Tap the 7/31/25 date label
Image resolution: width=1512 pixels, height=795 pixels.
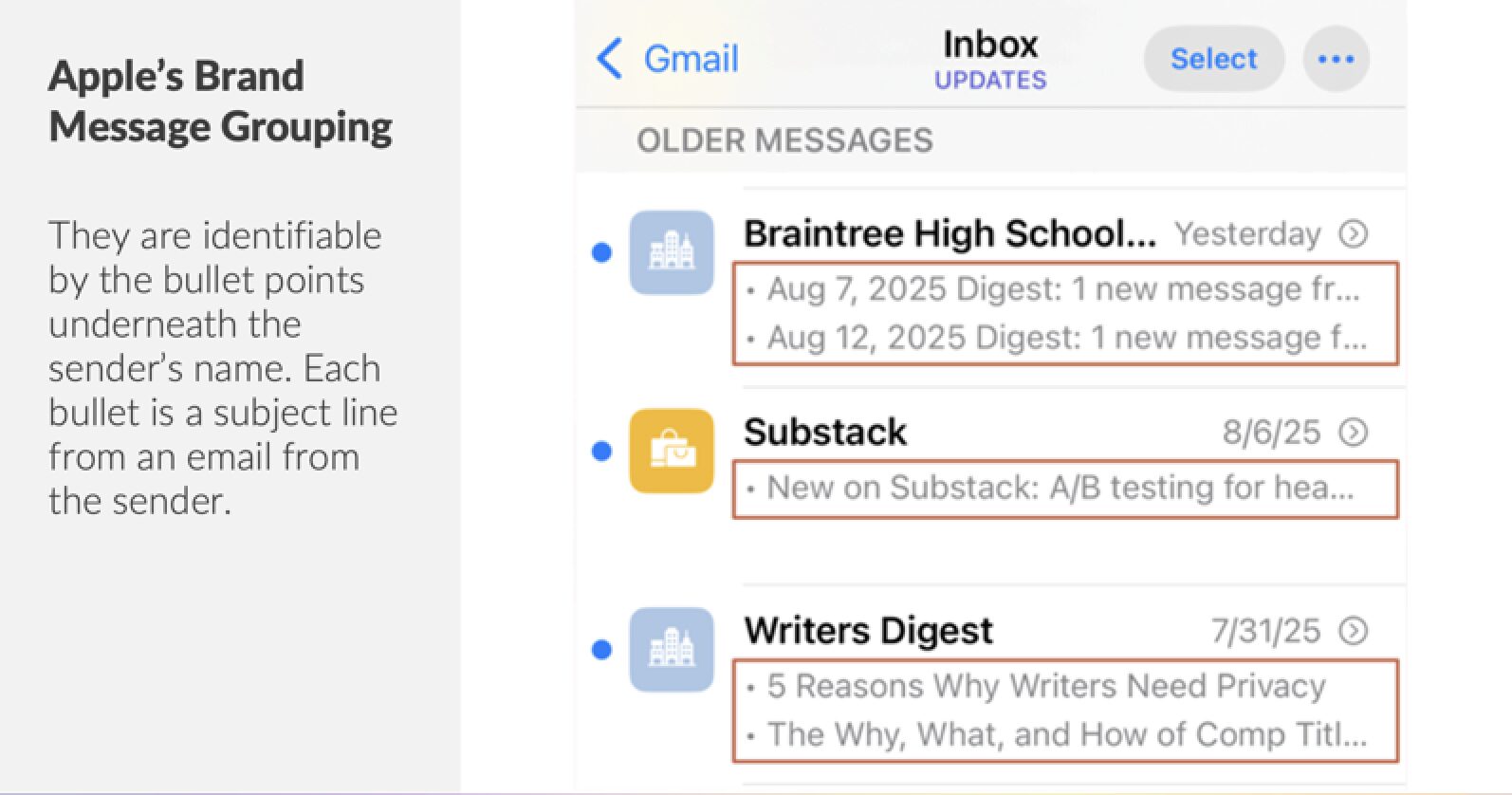(1265, 630)
